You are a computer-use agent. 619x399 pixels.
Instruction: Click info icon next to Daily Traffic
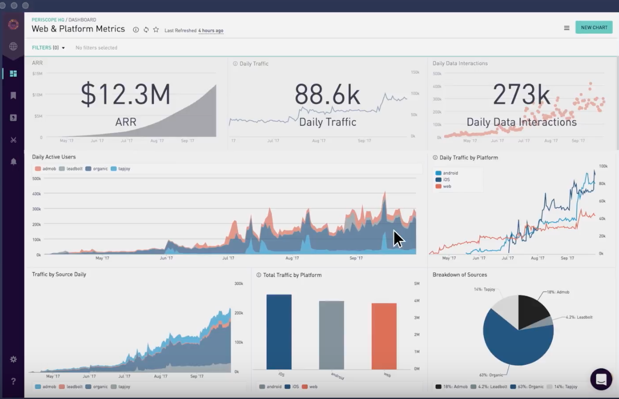tap(235, 64)
